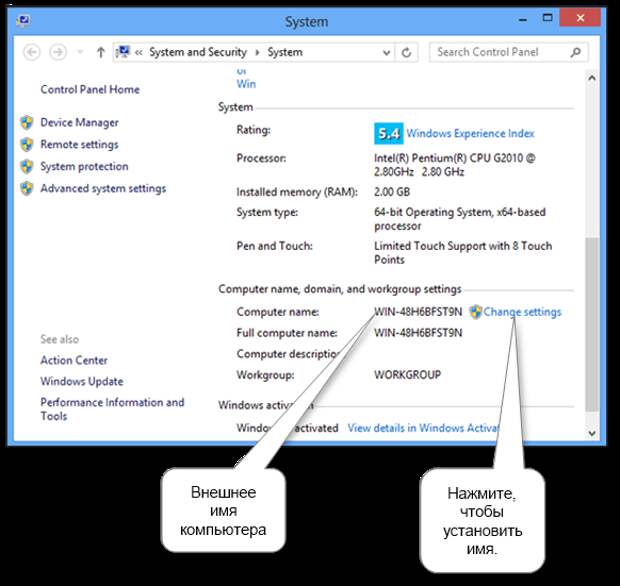Screen dimensions: 620x586
Task: Open the recent locations dropdown arrow
Action: (x=80, y=52)
